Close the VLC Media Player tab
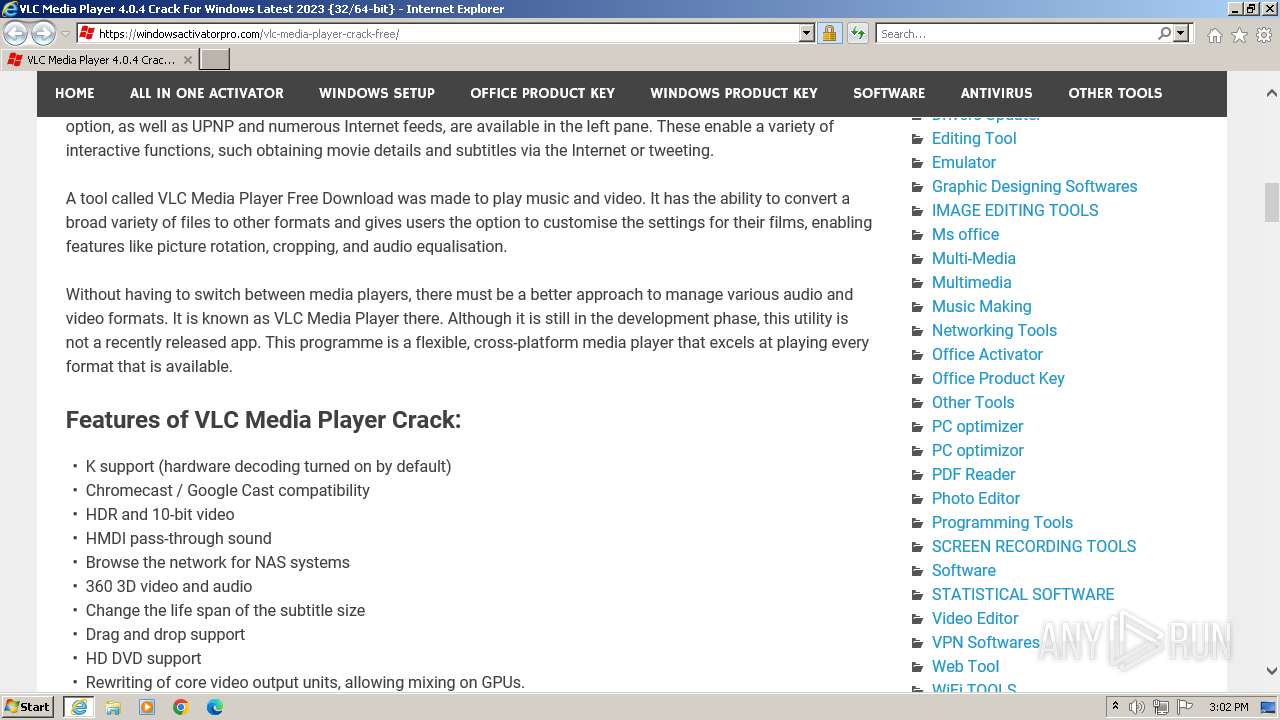Viewport: 1280px width, 720px height. pos(187,60)
